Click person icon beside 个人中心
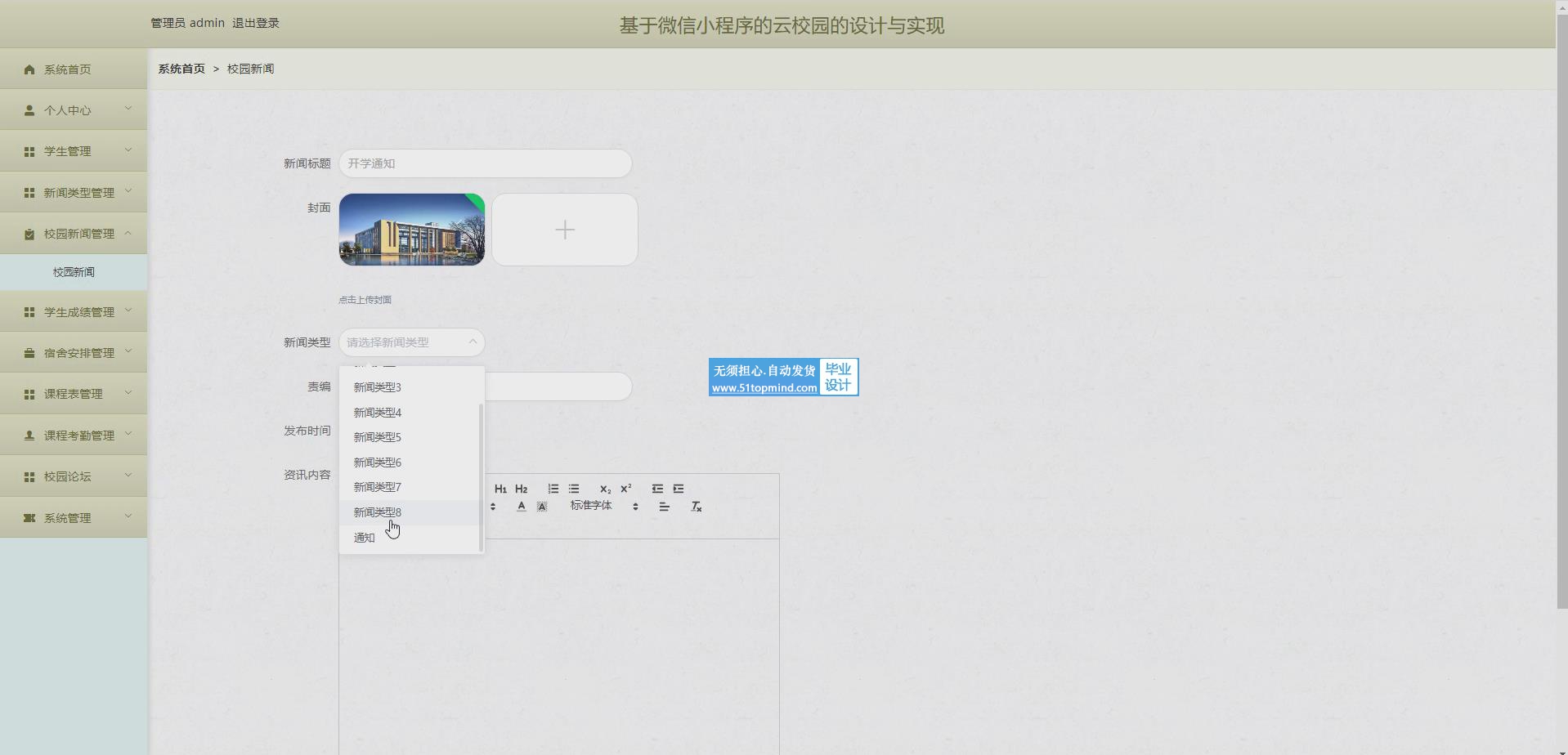Image resolution: width=1568 pixels, height=755 pixels. (29, 110)
